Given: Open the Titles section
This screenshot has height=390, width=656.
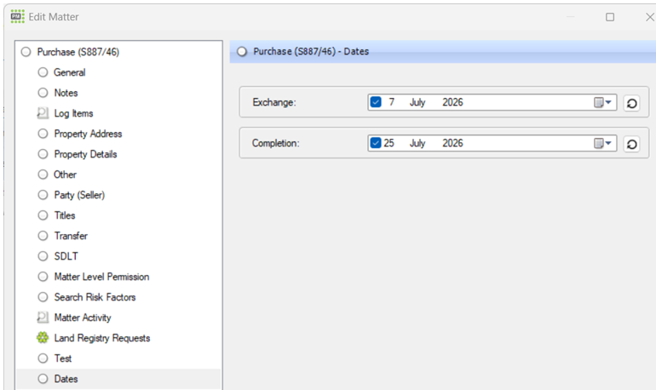Looking at the screenshot, I should 64,215.
